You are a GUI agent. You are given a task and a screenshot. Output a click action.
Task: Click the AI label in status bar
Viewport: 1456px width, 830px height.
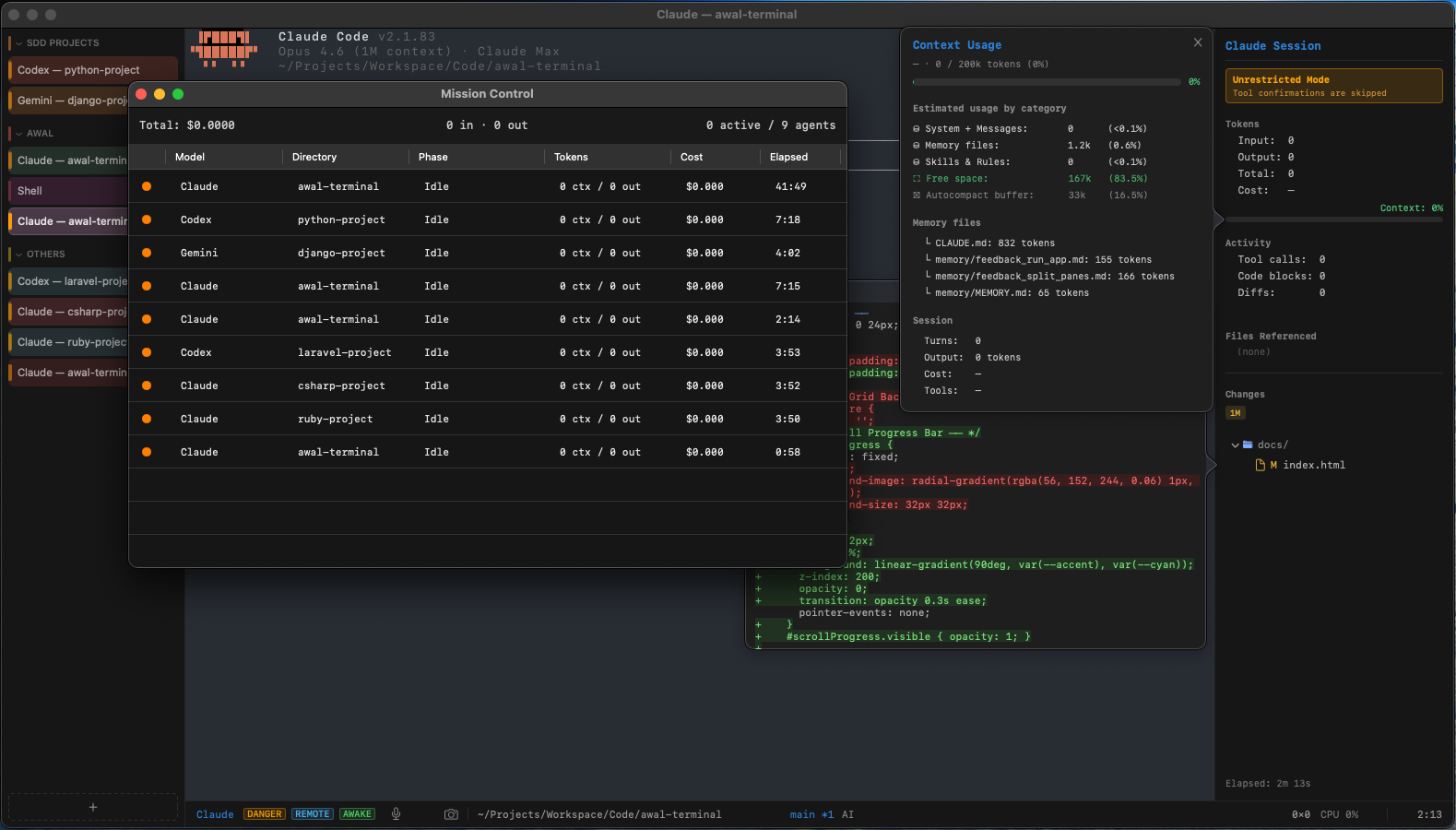coord(847,814)
